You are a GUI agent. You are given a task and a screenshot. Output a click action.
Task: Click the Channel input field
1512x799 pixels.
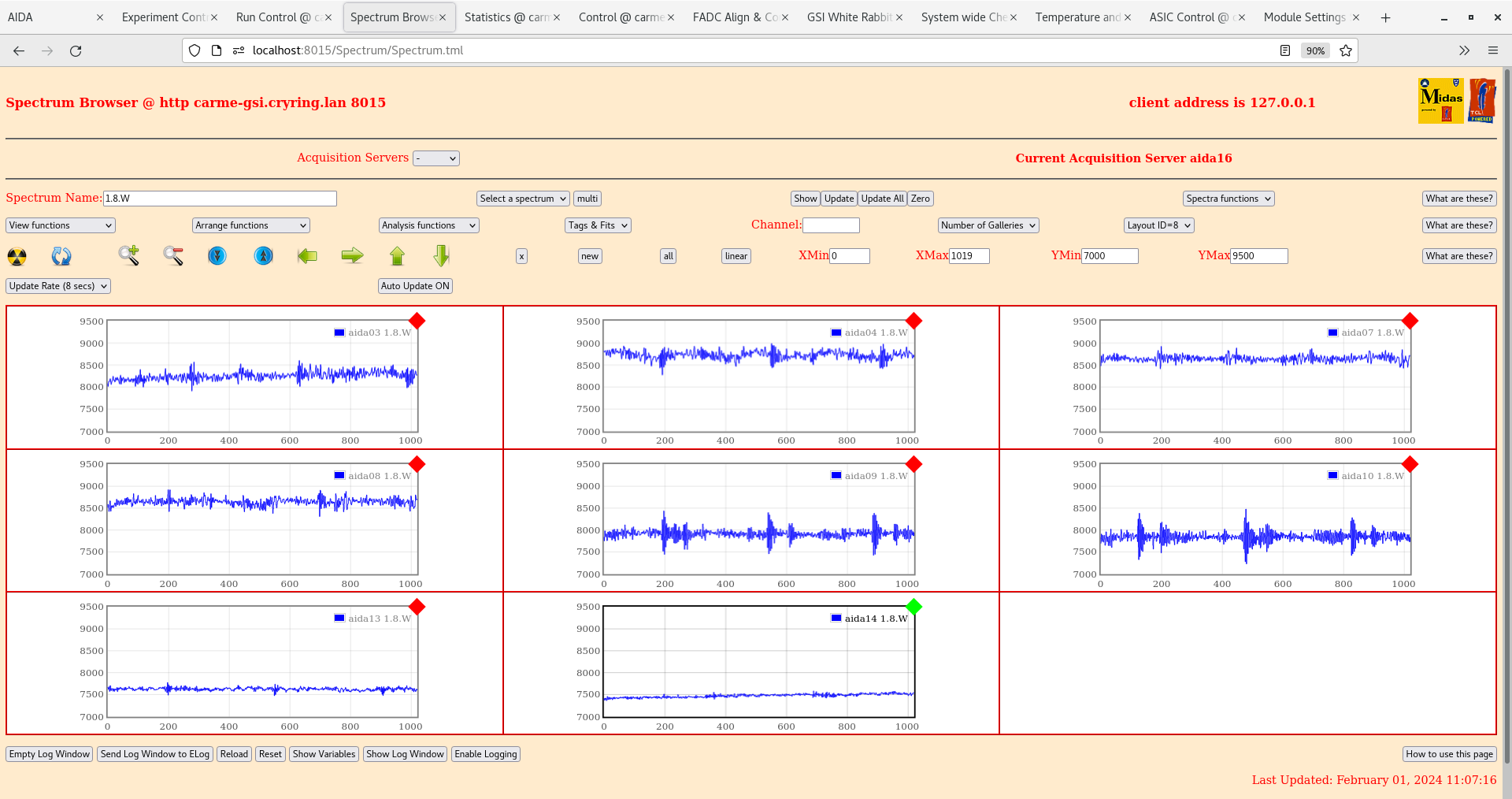click(832, 225)
